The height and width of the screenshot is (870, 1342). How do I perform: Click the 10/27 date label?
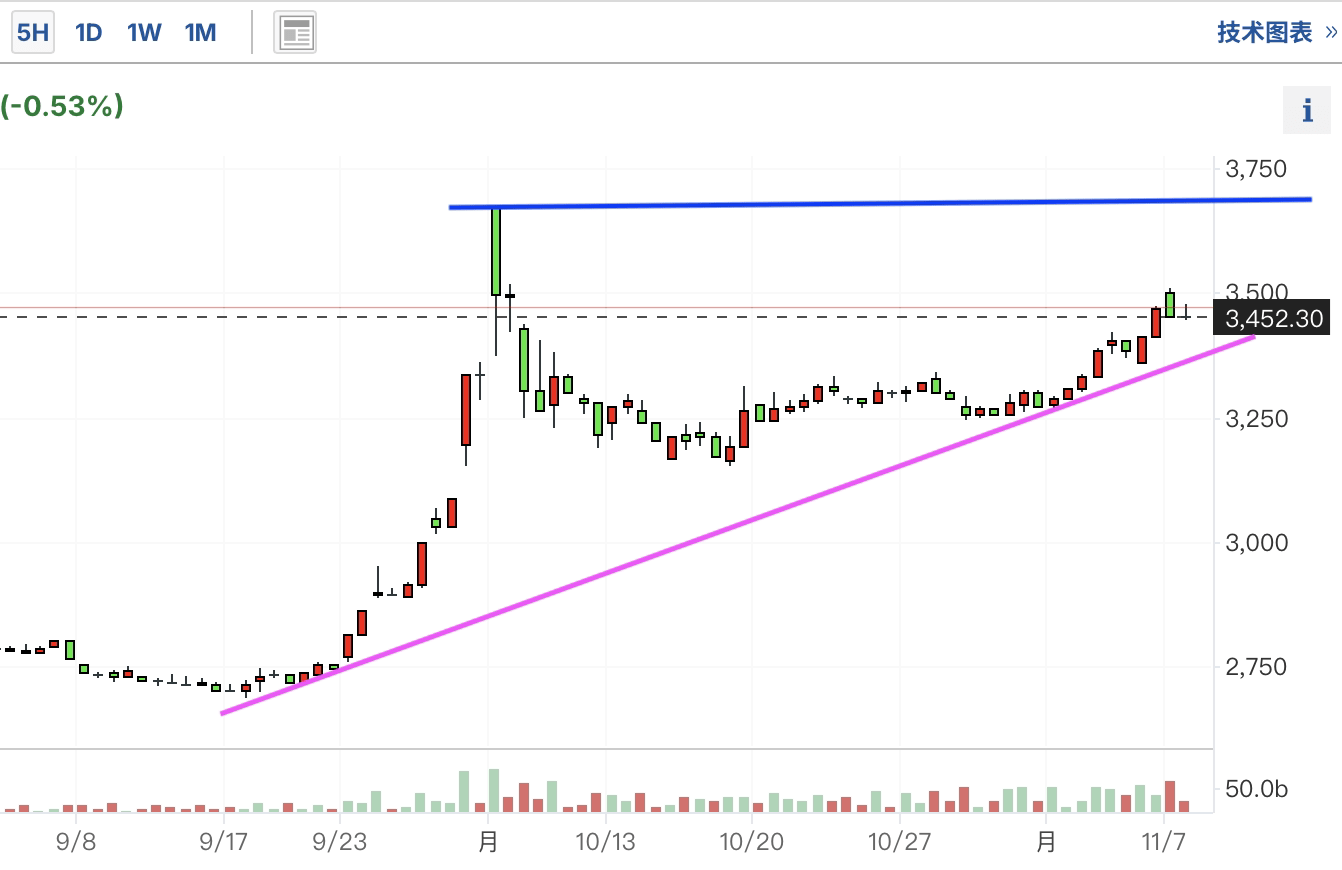[x=899, y=842]
